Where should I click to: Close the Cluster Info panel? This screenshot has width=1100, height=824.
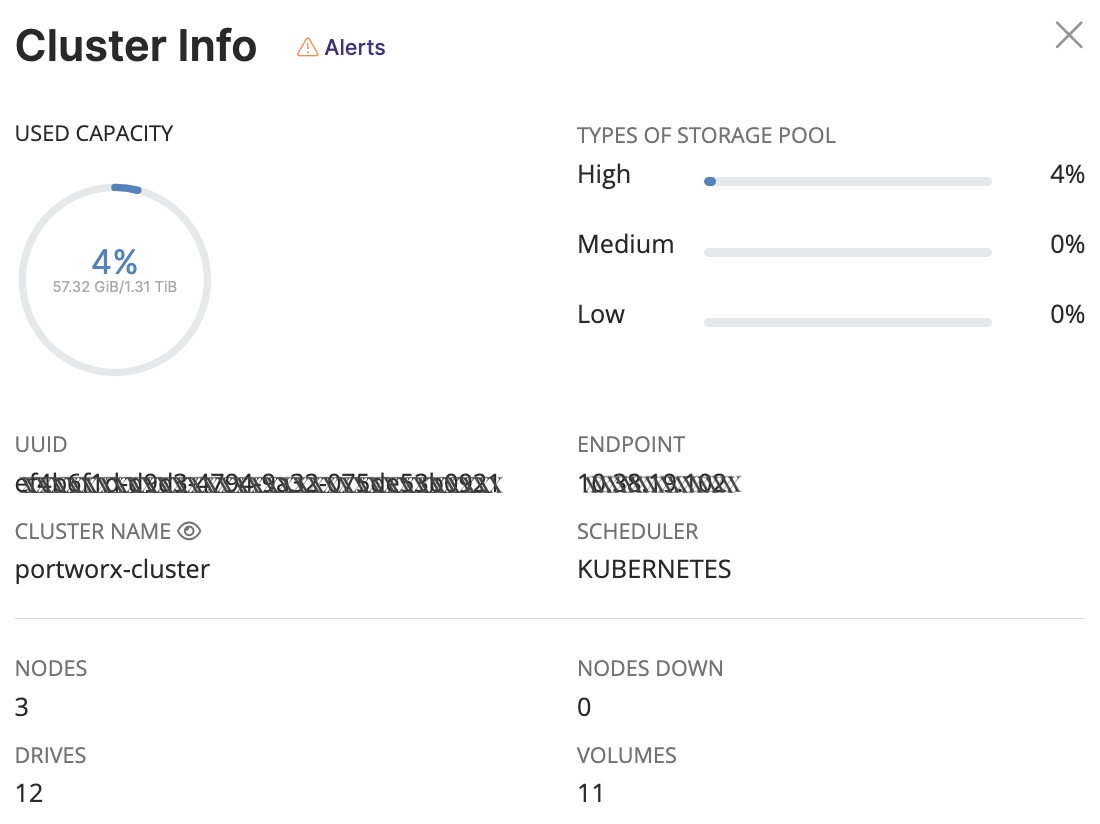click(x=1069, y=36)
